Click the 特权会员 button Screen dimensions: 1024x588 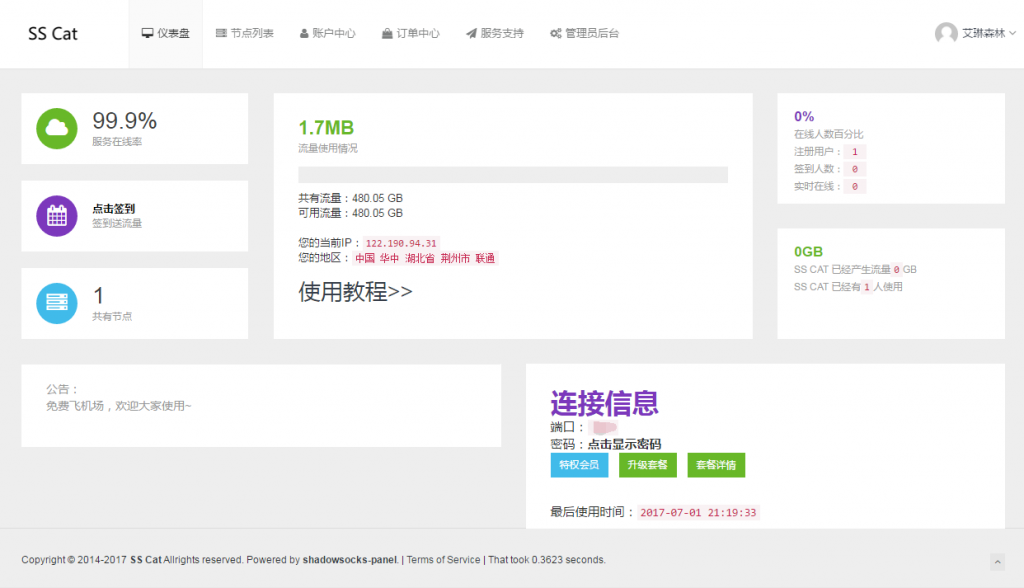tap(579, 465)
